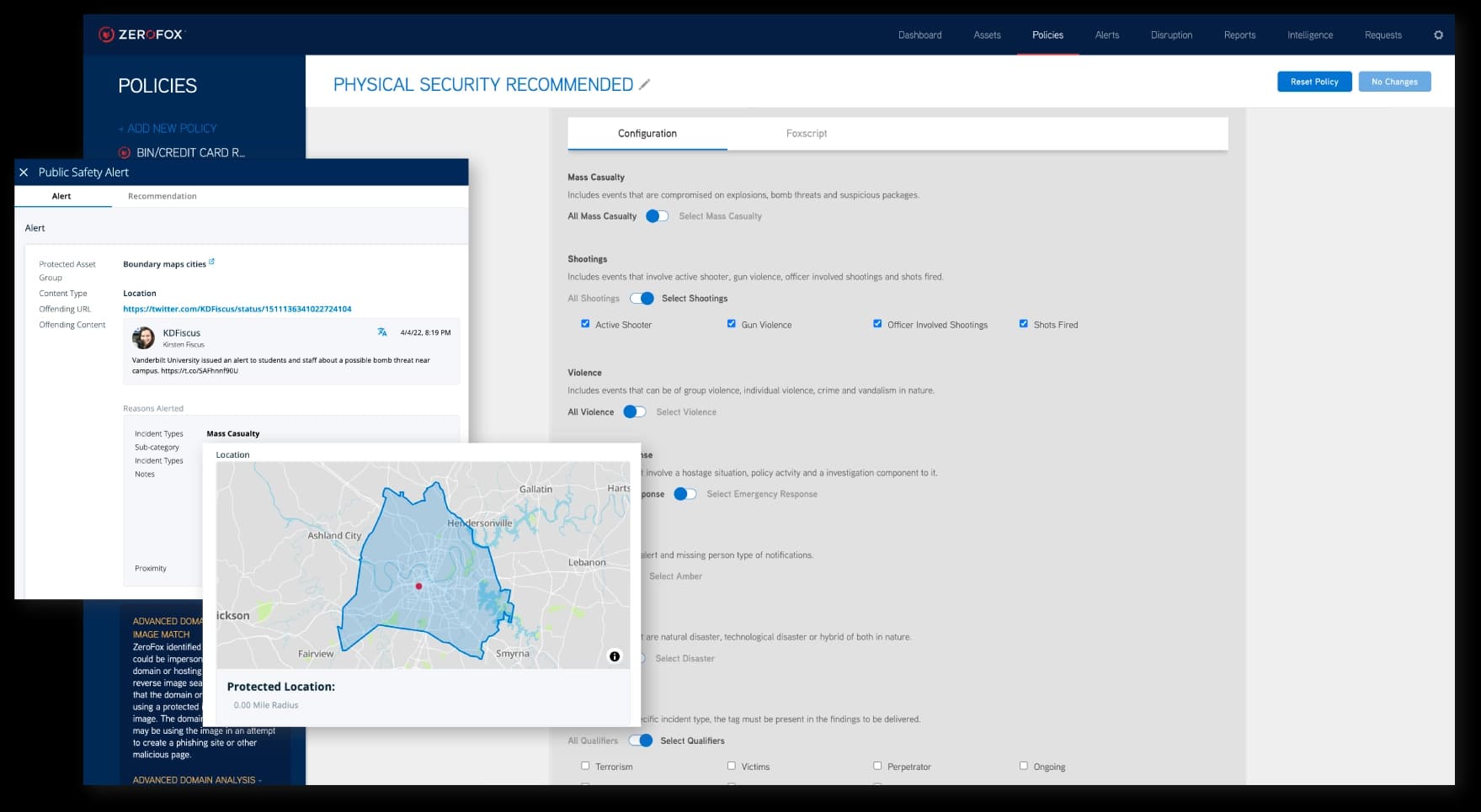The image size is (1481, 812).
Task: Click the red marker on the protected location map
Action: pos(418,586)
